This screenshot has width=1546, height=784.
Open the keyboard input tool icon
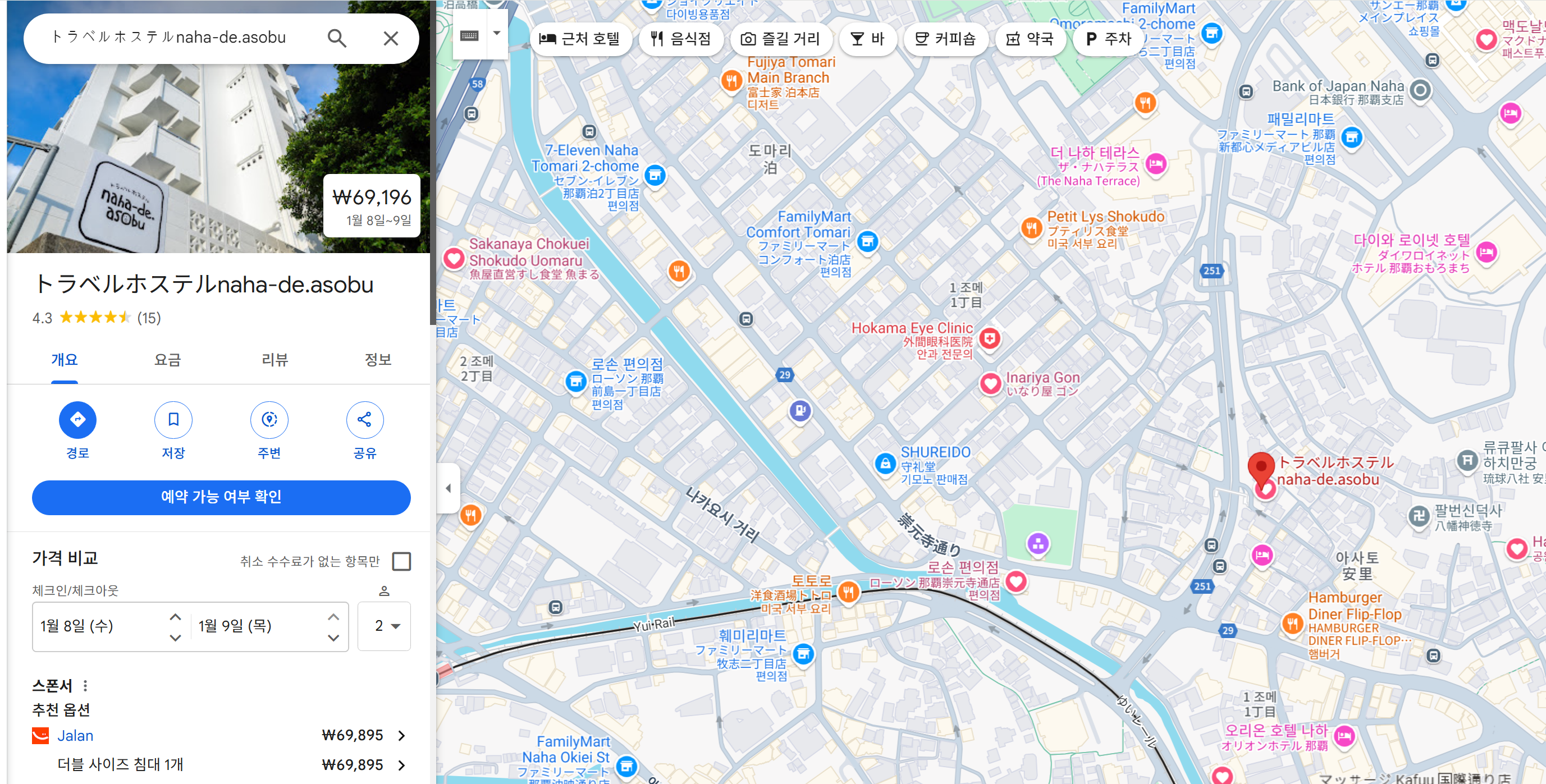point(469,36)
